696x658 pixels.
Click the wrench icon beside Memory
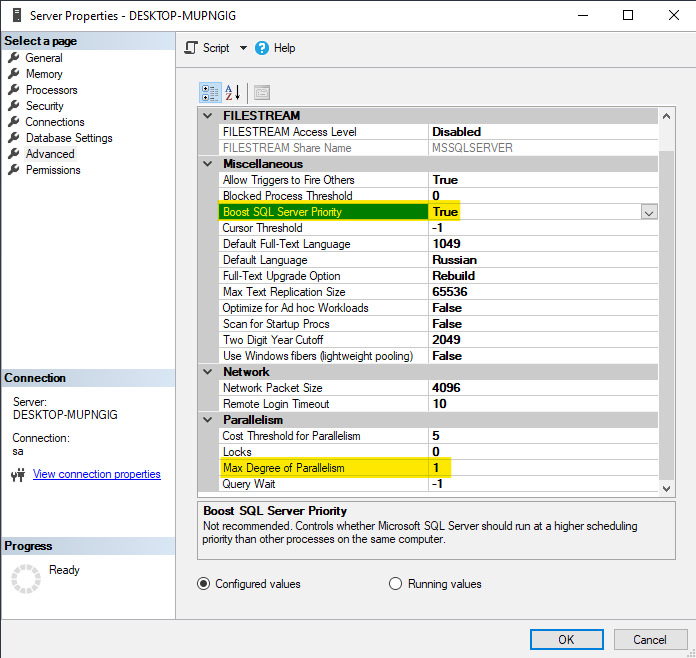(x=14, y=74)
